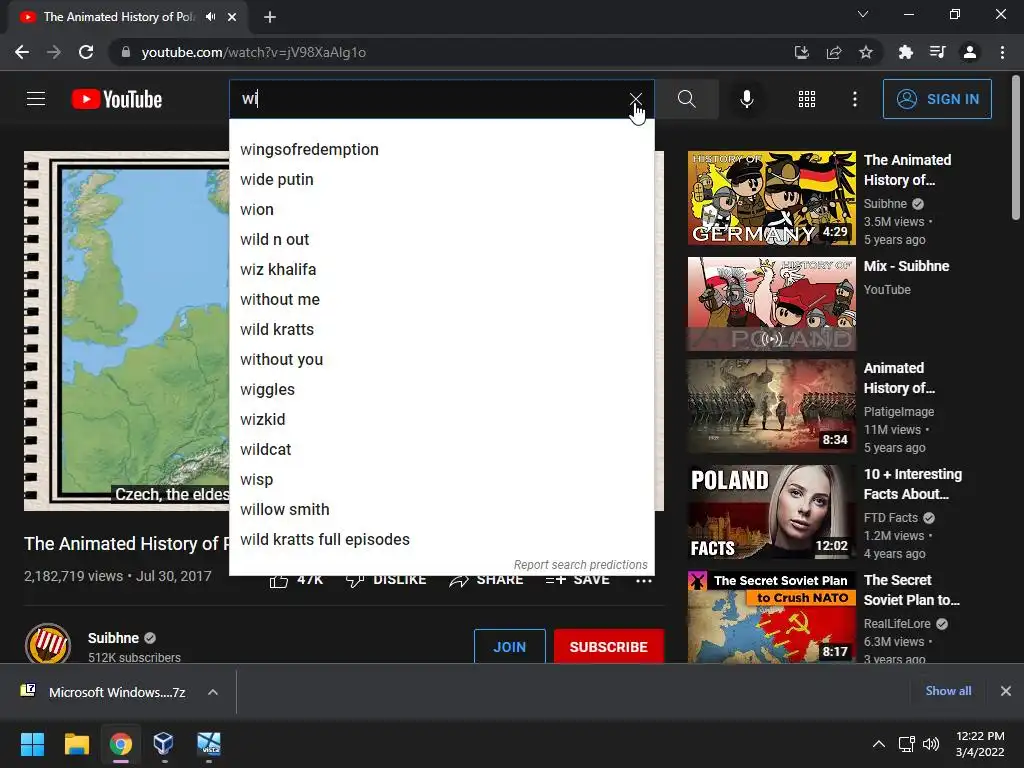Open the Chrome extensions puzzle icon
1024x768 pixels.
click(905, 52)
